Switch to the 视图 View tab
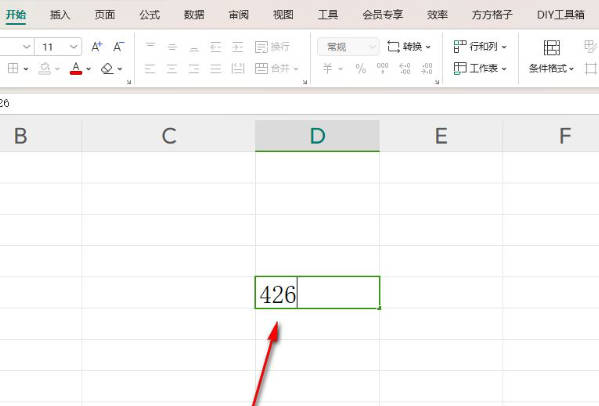The image size is (599, 406). (283, 15)
